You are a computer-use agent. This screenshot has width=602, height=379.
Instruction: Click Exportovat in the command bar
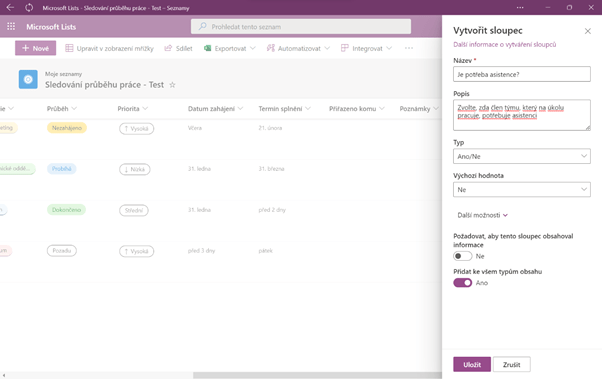230,48
